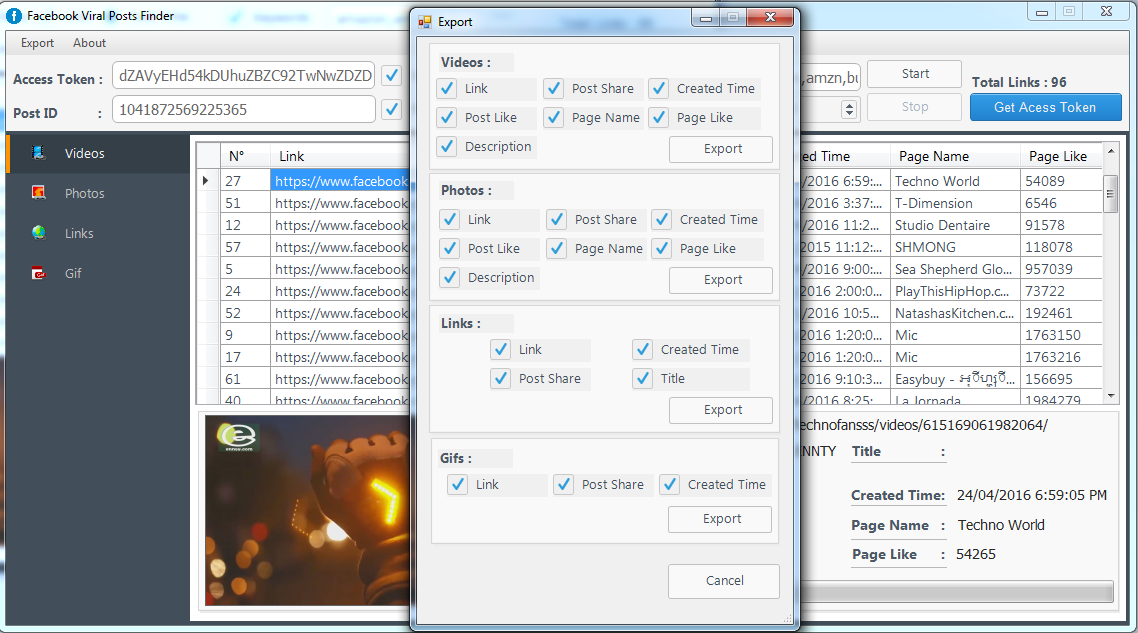Click the Get Acess Token button
Image resolution: width=1138 pixels, height=633 pixels.
point(1045,107)
